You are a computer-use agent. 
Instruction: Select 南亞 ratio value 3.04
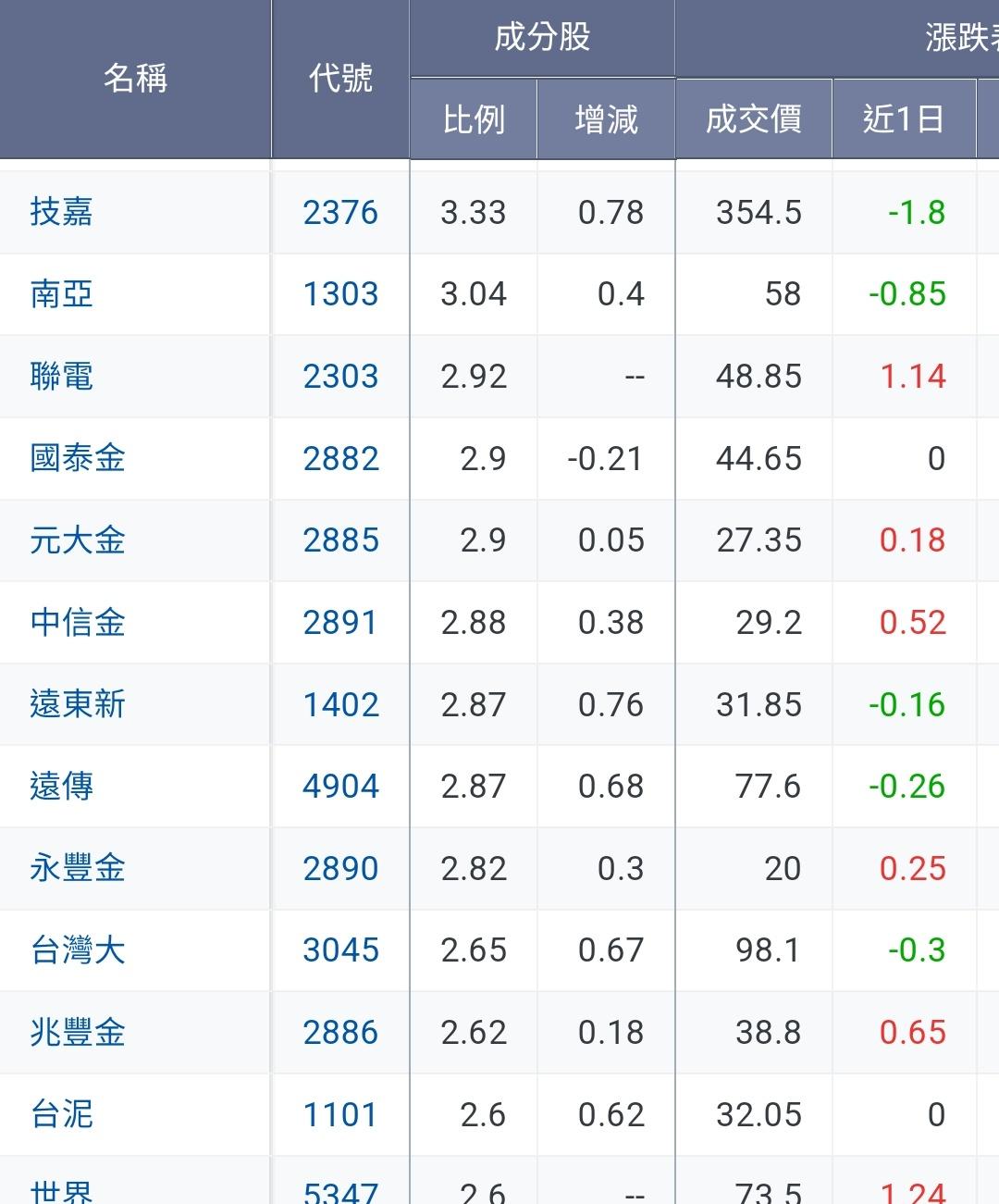(474, 294)
